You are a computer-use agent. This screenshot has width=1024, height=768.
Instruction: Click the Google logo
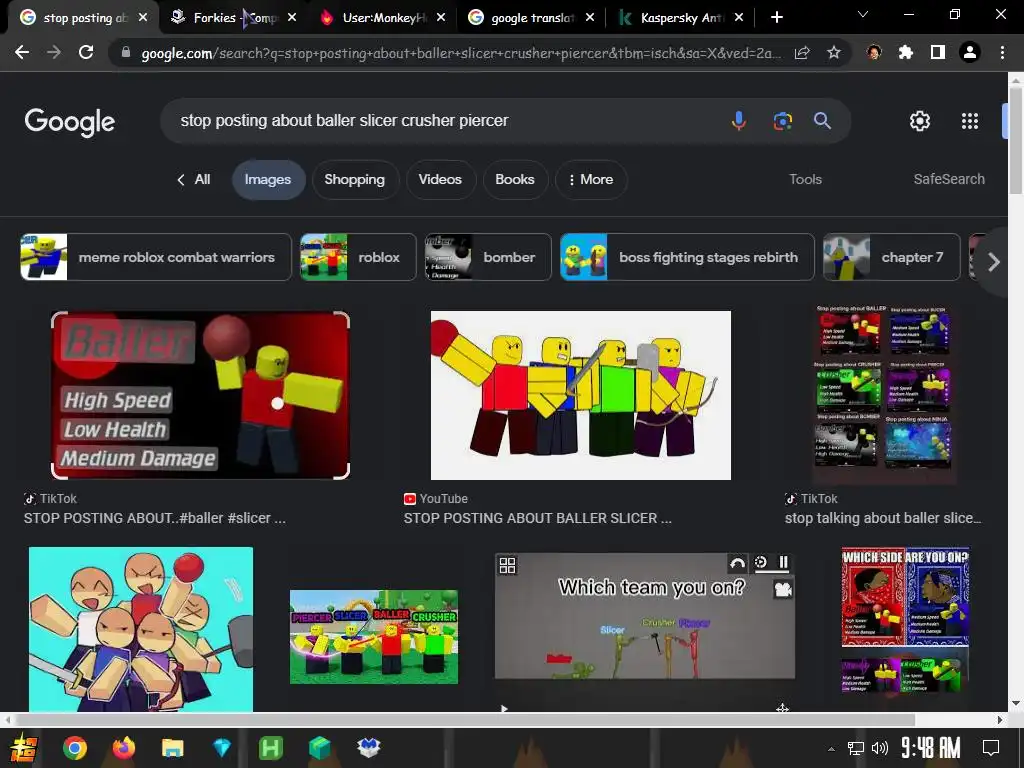pos(70,121)
